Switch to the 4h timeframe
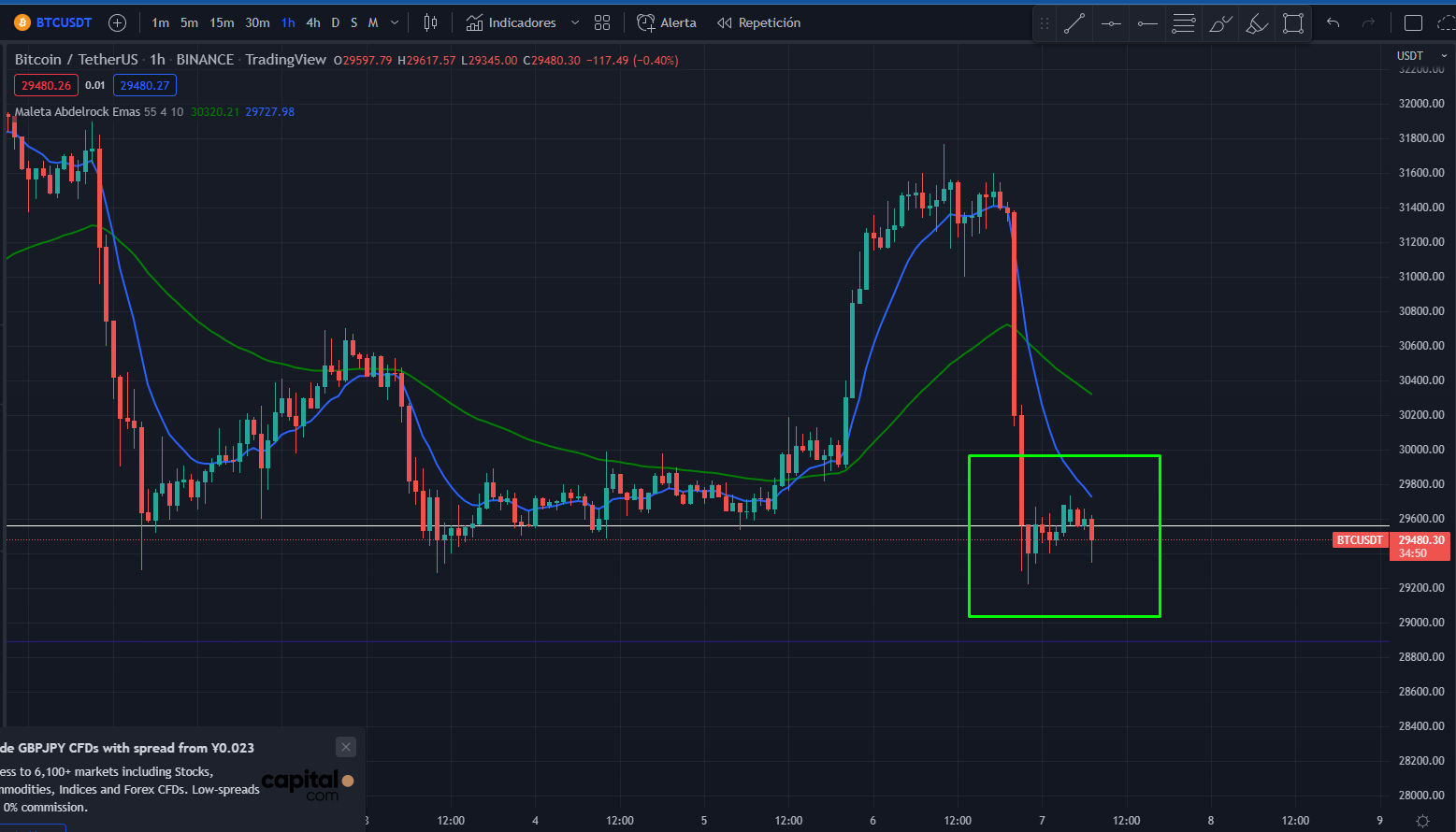This screenshot has width=1456, height=832. tap(313, 22)
